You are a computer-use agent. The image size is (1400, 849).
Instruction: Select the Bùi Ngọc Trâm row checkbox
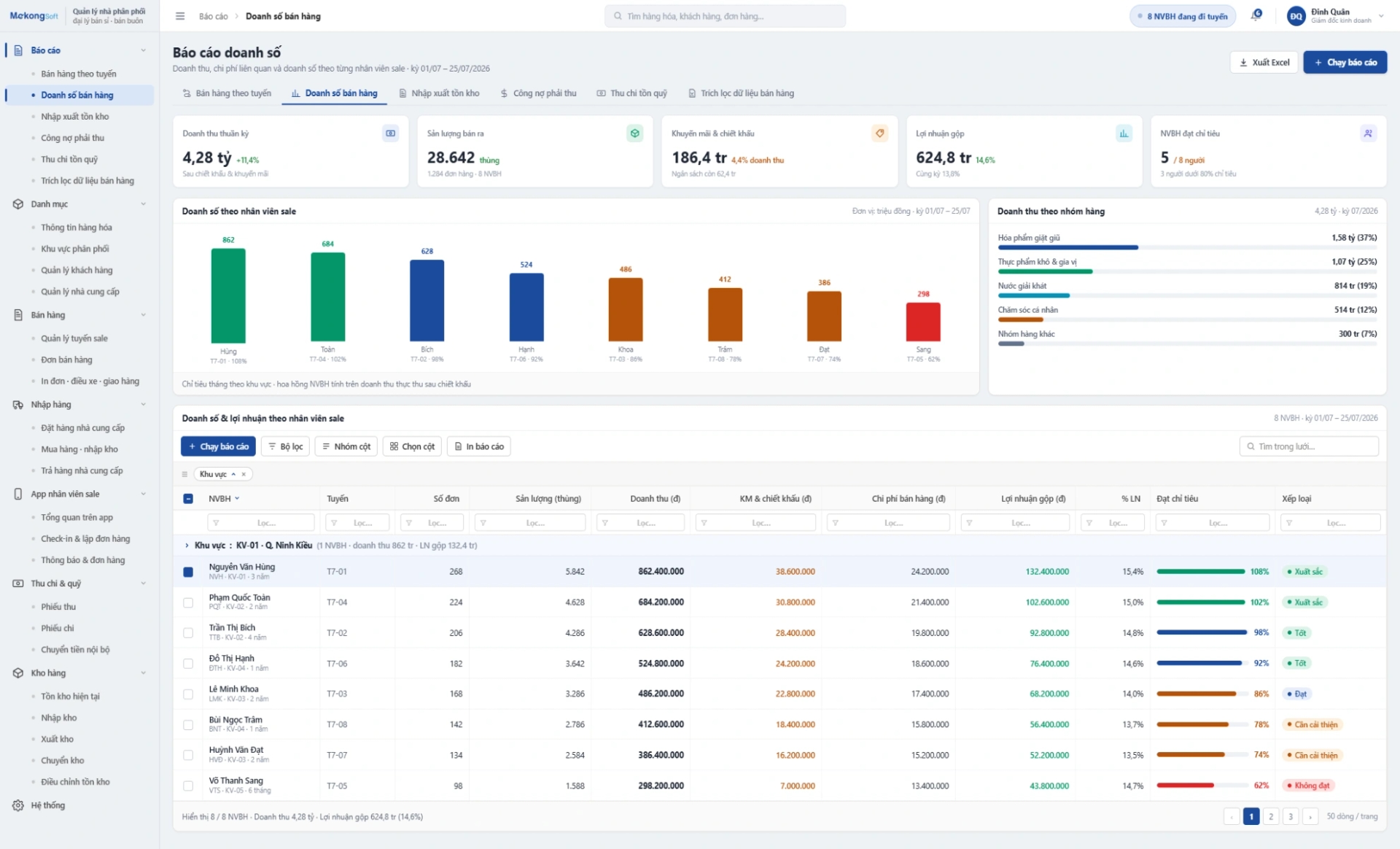(188, 725)
